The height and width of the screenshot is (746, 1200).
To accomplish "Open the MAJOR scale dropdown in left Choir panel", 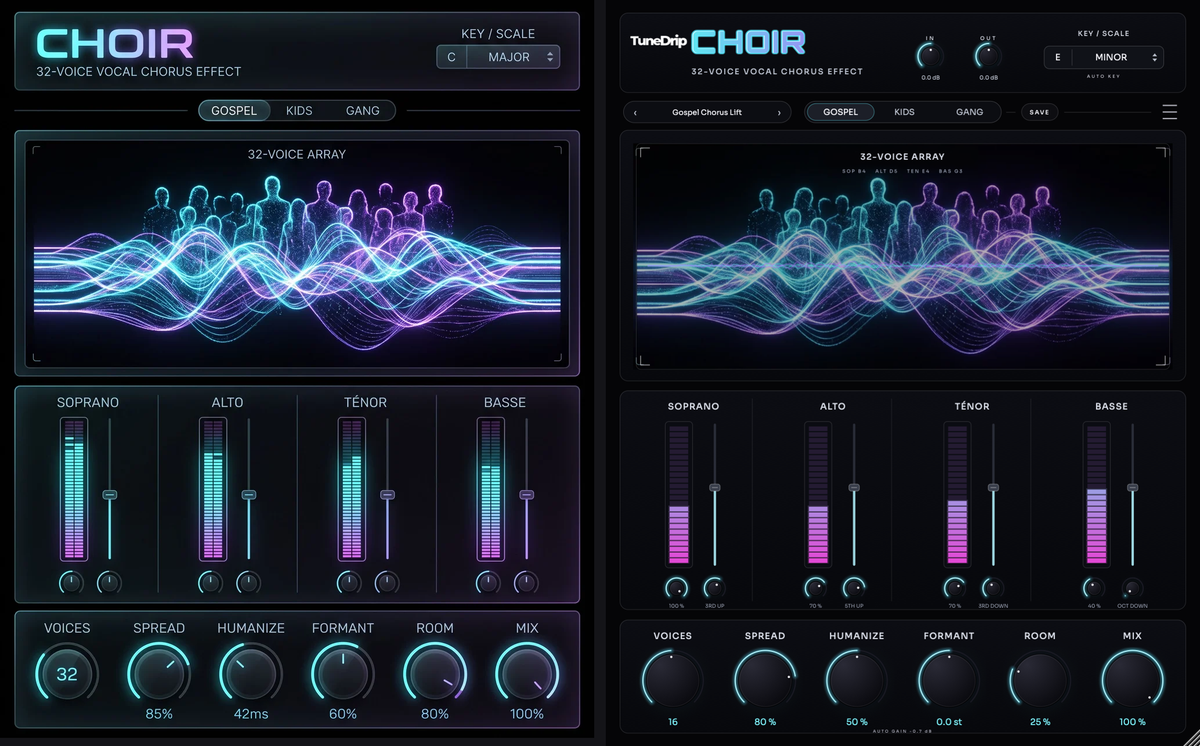I will (x=514, y=57).
